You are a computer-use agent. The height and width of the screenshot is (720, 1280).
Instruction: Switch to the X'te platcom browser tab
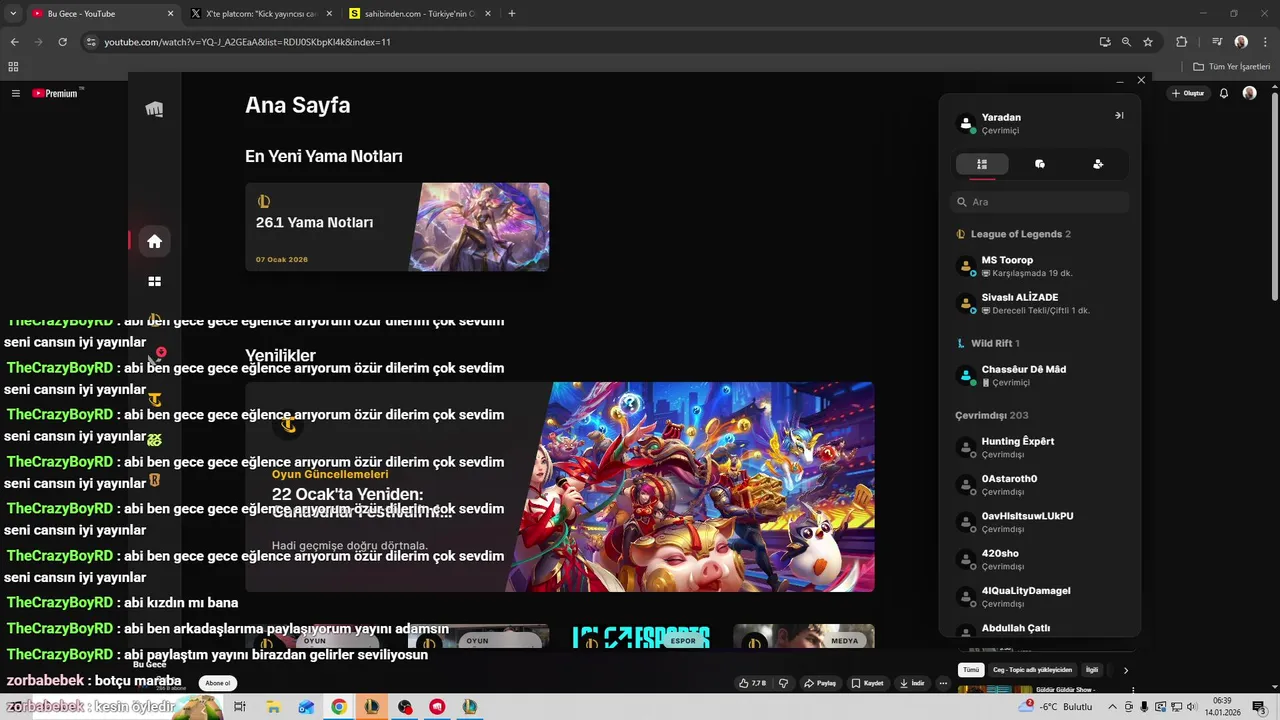pyautogui.click(x=262, y=14)
